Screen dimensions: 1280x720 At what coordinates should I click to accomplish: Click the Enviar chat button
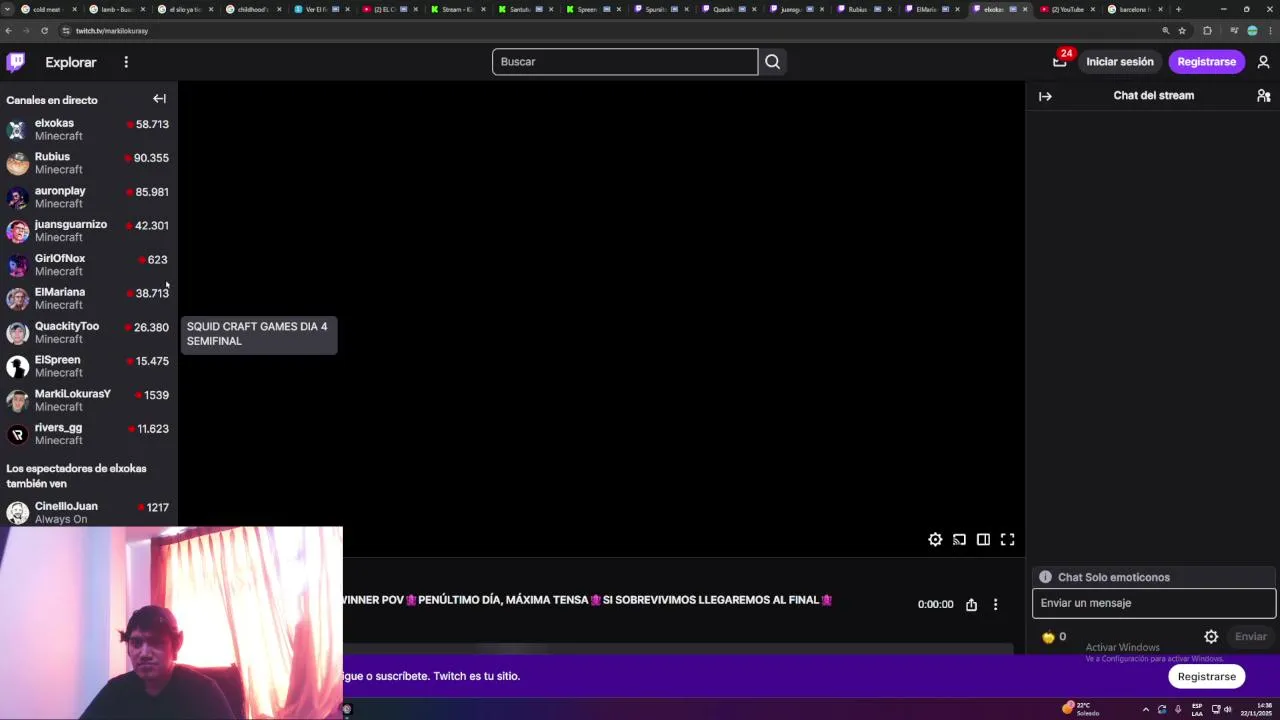point(1250,636)
